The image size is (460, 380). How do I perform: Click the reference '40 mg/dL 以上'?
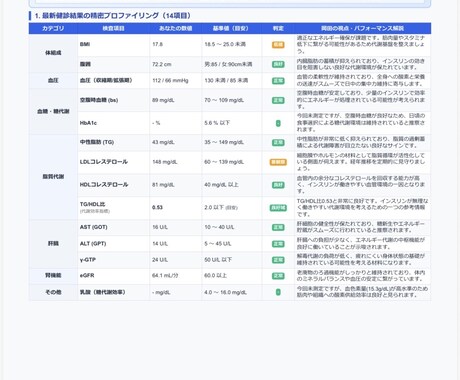point(221,185)
